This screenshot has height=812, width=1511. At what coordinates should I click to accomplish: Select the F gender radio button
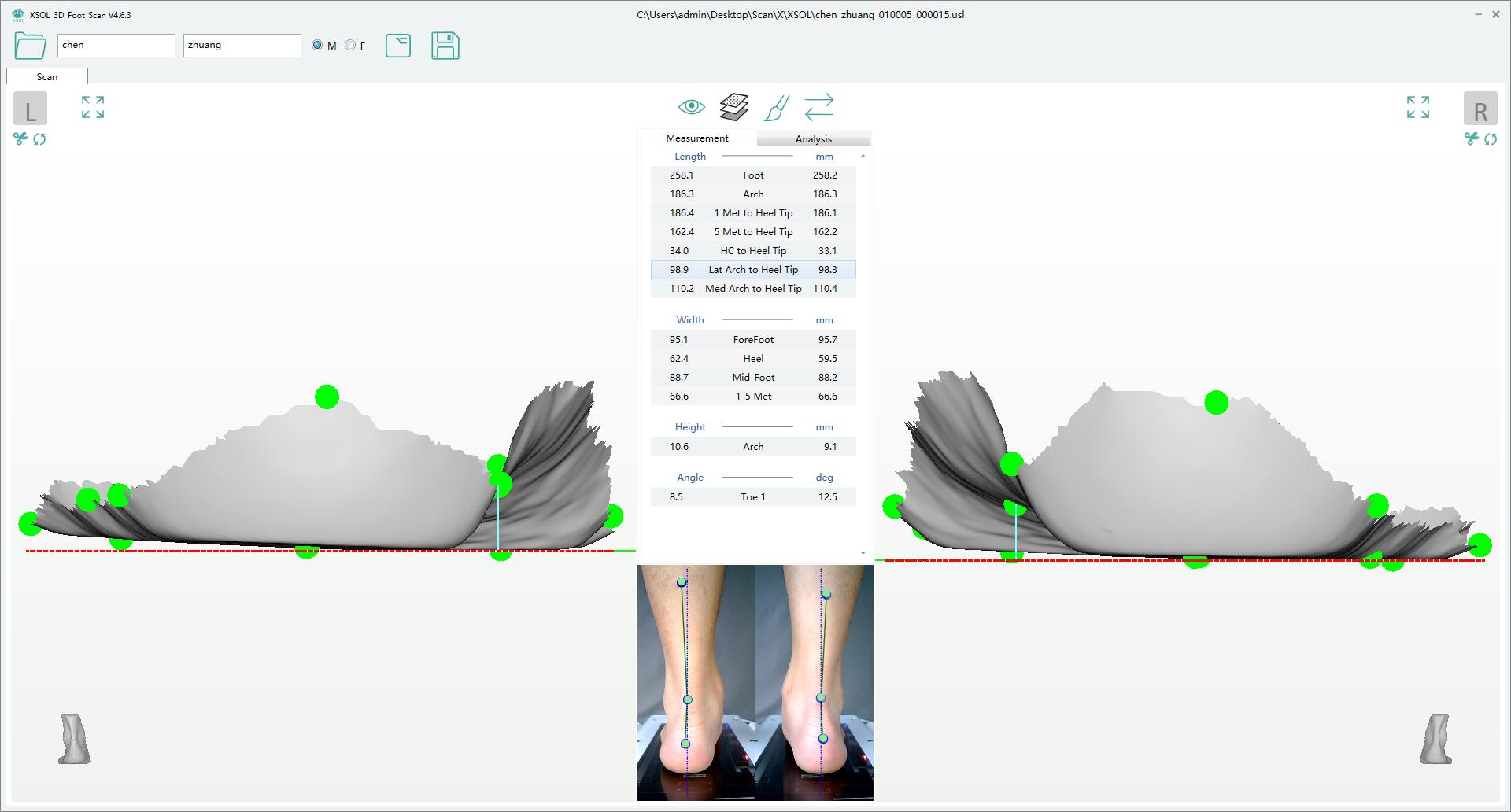(x=350, y=46)
